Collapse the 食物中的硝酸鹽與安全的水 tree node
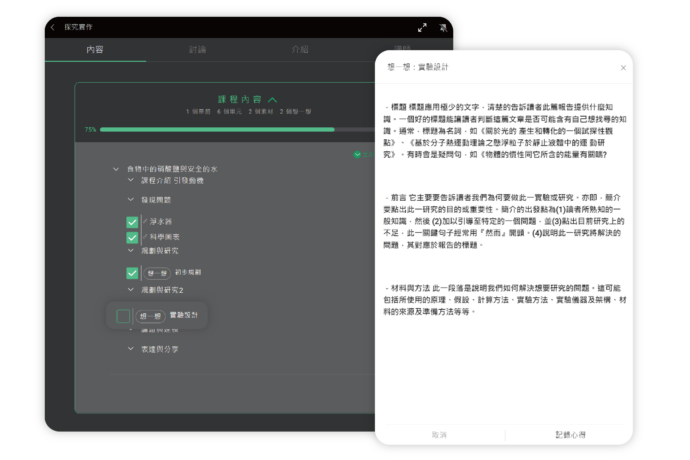 (x=116, y=169)
